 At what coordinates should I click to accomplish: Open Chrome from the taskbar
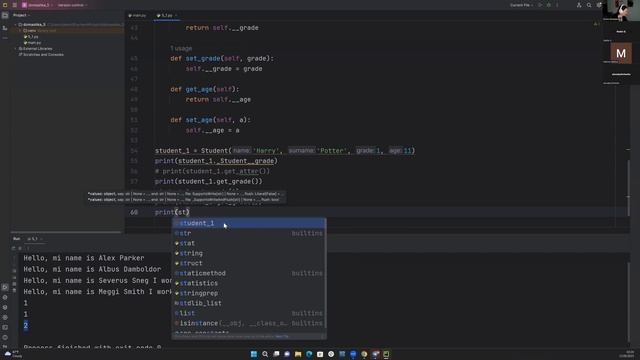pos(364,354)
